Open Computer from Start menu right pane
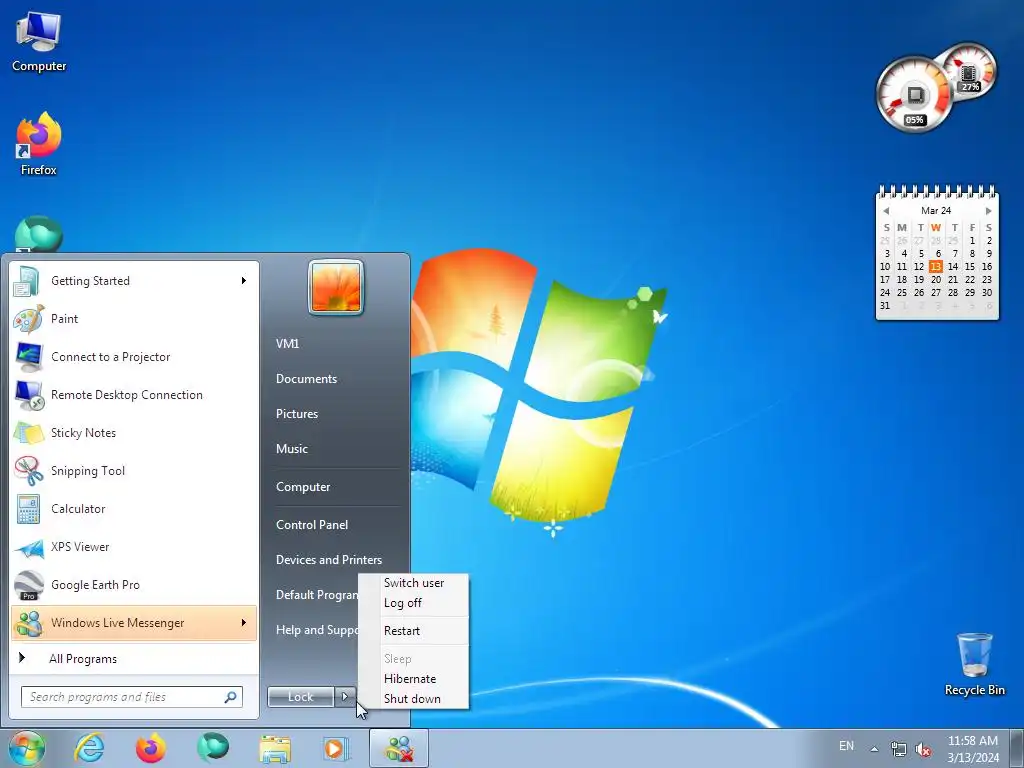This screenshot has width=1024, height=768. (x=303, y=487)
